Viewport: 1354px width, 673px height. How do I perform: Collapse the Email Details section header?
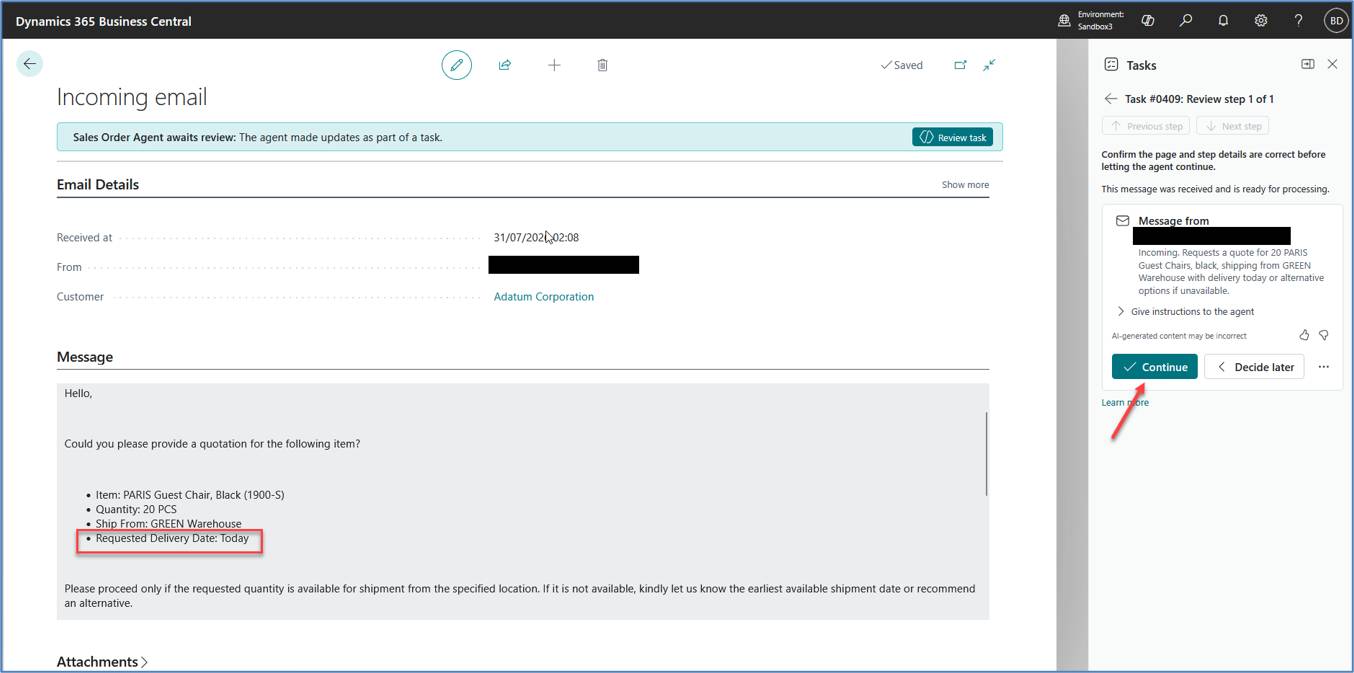click(x=98, y=185)
